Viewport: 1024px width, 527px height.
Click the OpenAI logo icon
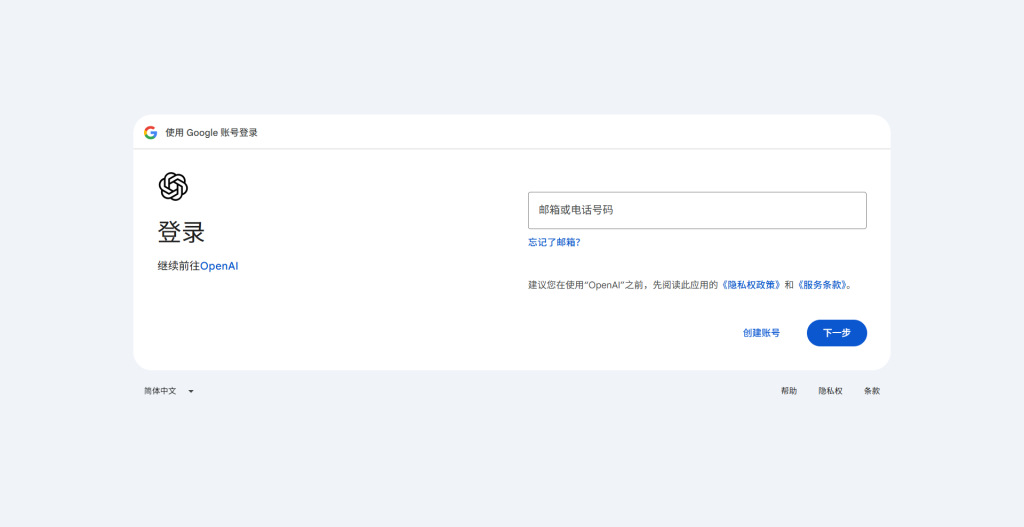tap(173, 187)
